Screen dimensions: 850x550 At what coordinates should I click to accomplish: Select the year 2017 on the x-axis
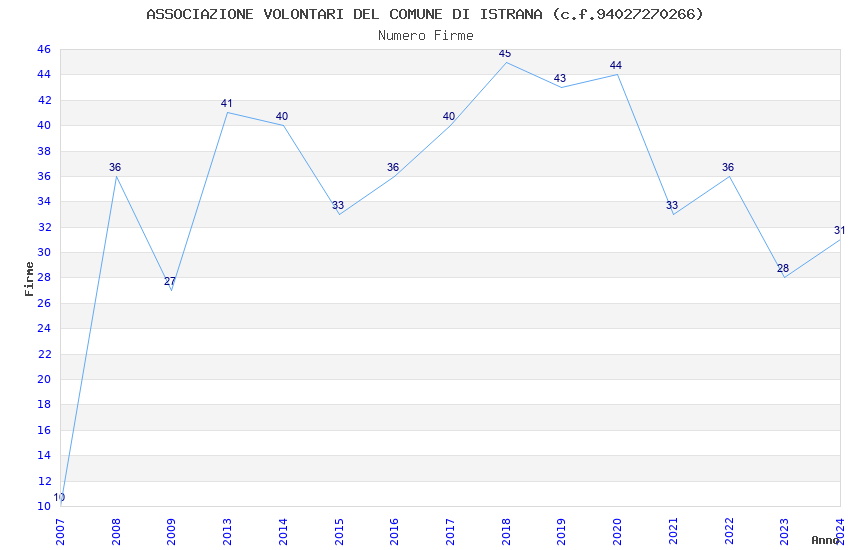(x=450, y=532)
